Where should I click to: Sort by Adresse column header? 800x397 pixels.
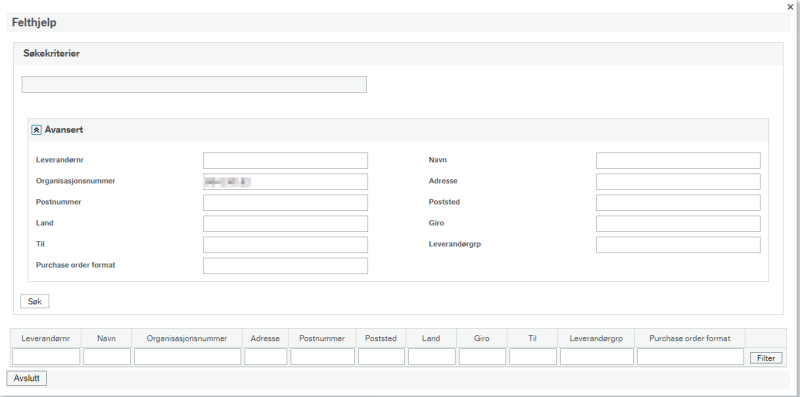pos(265,338)
